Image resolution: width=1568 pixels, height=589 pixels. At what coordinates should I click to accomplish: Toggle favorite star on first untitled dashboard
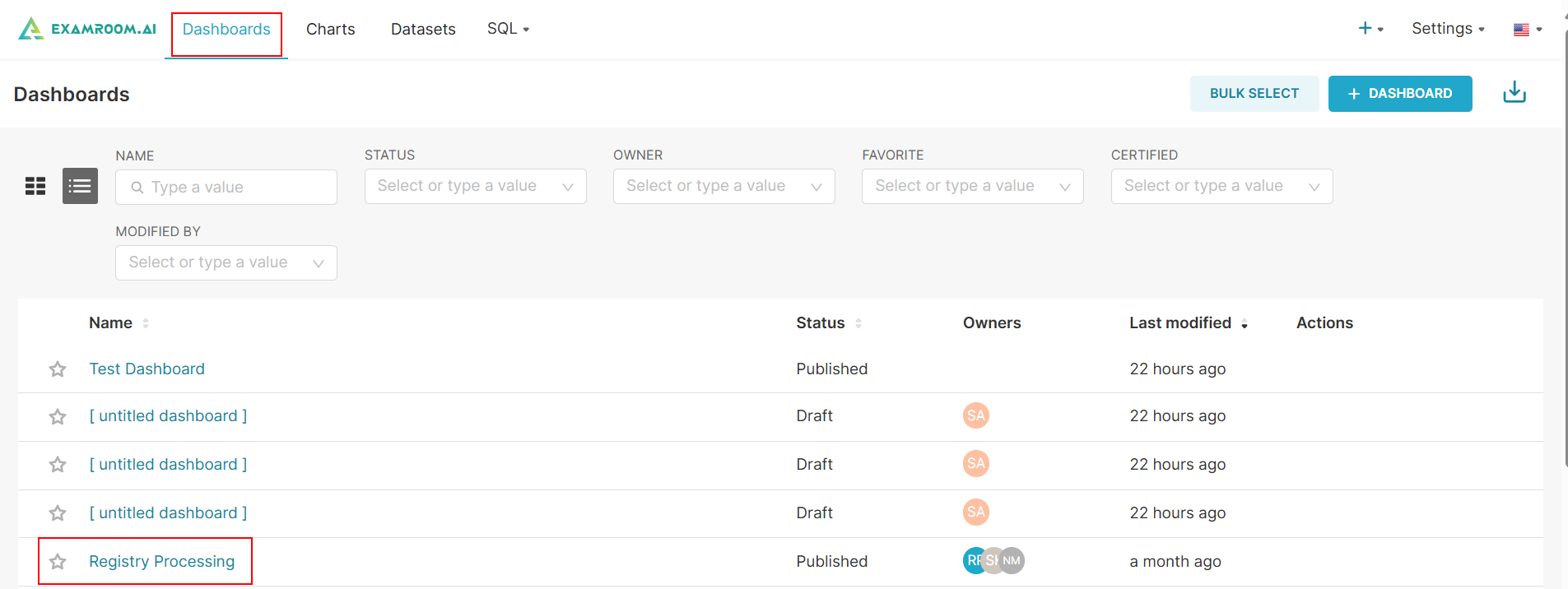58,417
